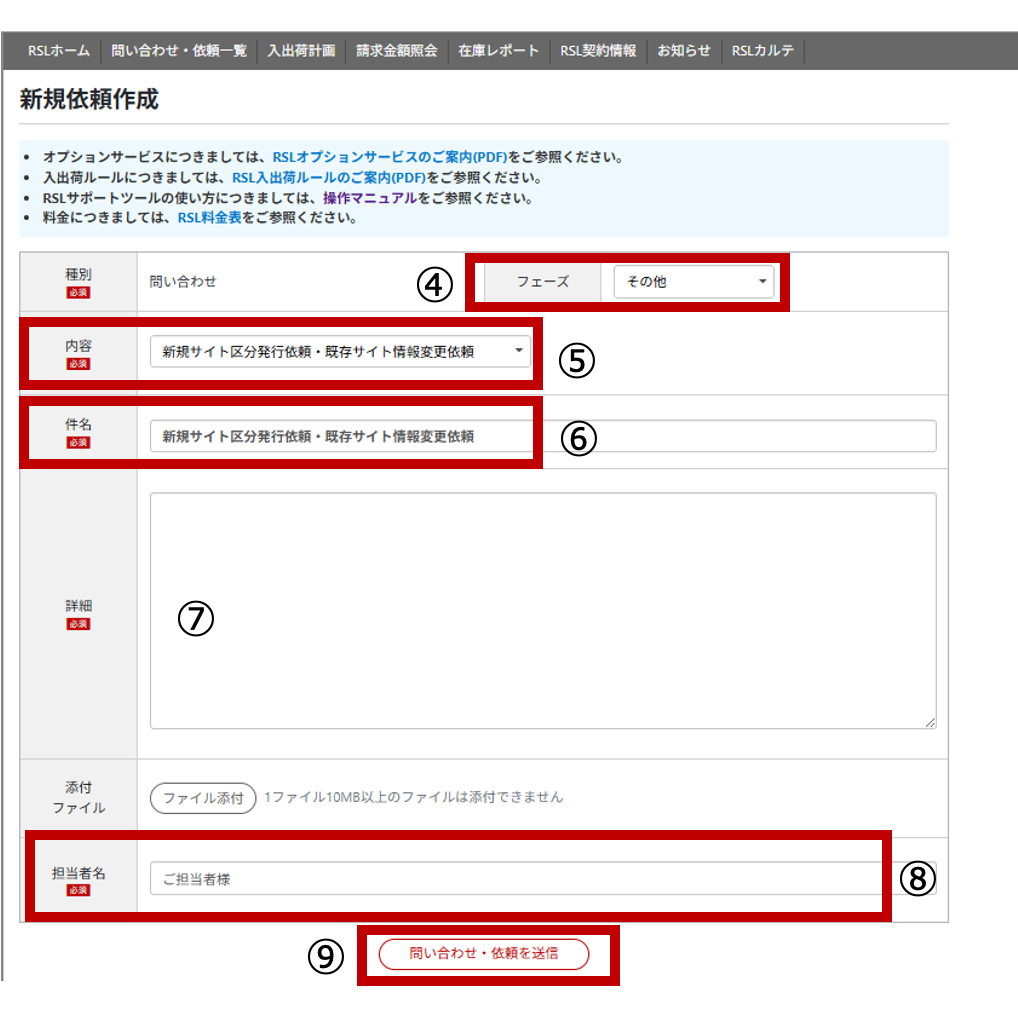This screenshot has height=1010, width=1018.
Task: Open 在庫レポート from the navigation bar
Action: 498,51
